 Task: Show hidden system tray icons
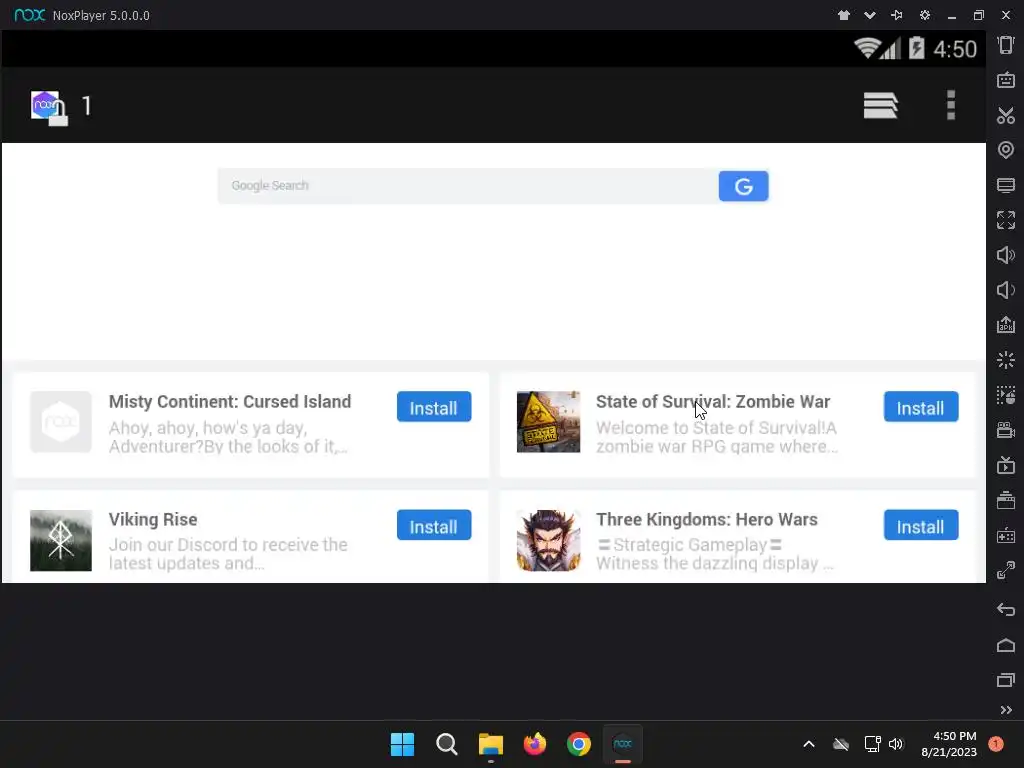coord(808,744)
